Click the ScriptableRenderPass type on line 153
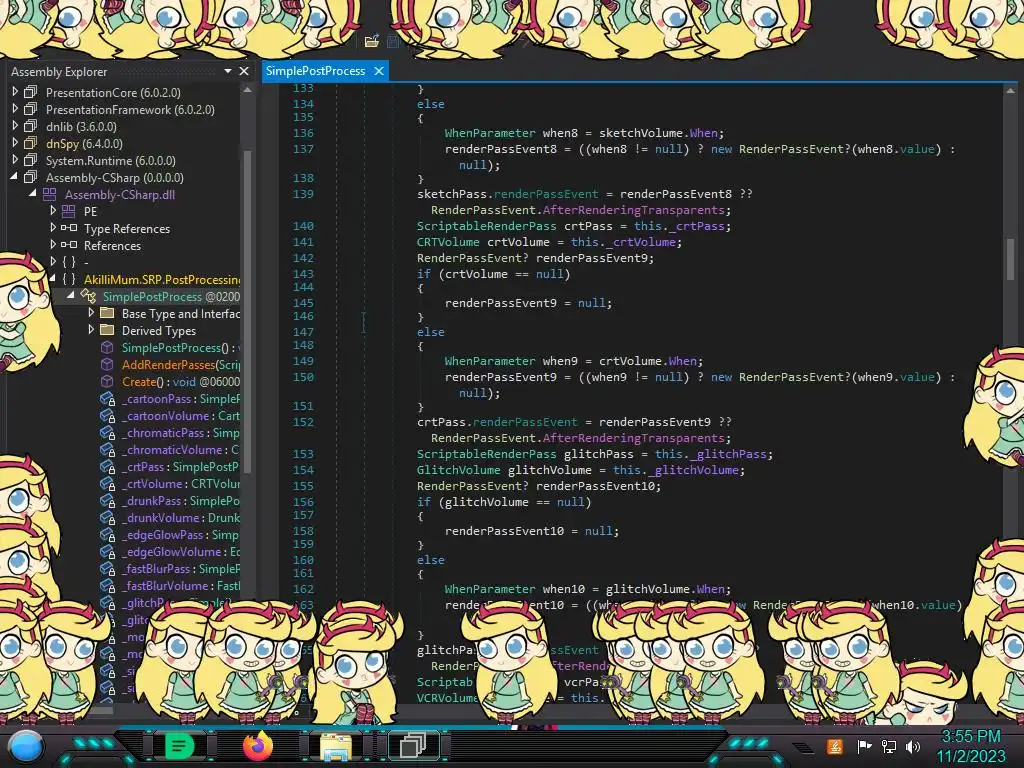 tap(487, 454)
